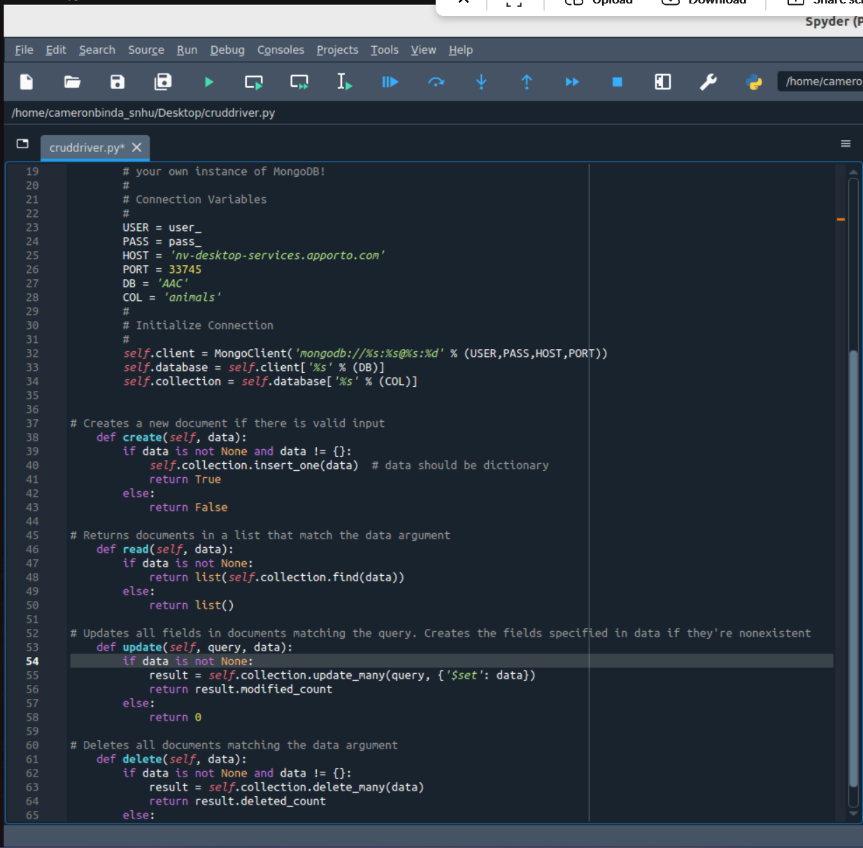Save the current file using disk icon
863x848 pixels.
point(117,82)
